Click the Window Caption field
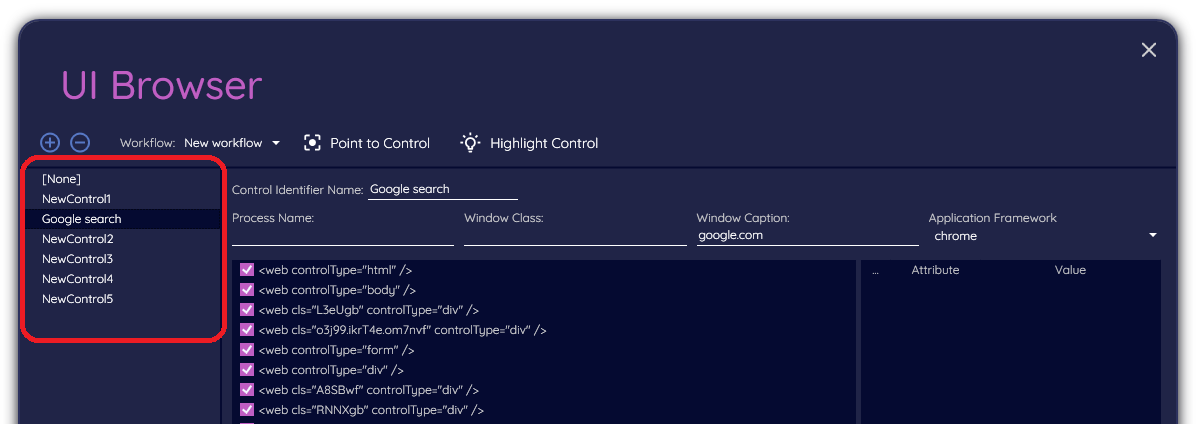This screenshot has height=424, width=1198. (806, 236)
